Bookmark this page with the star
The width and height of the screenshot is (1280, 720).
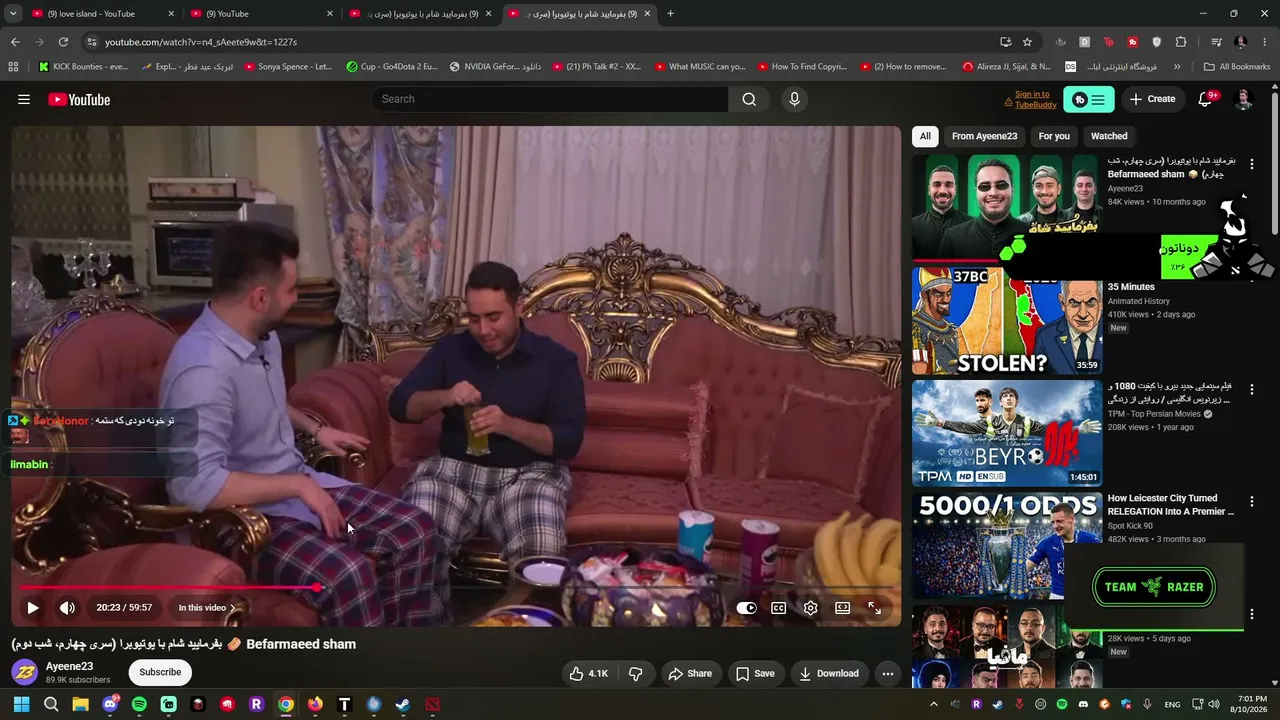coord(1027,42)
